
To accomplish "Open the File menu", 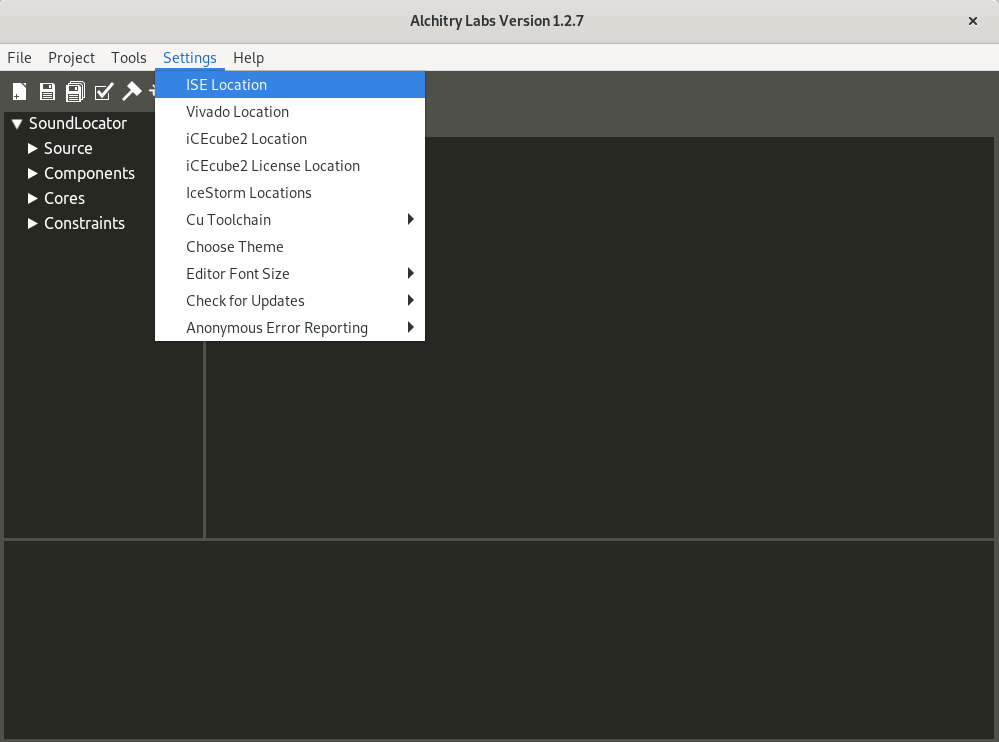I will pyautogui.click(x=20, y=58).
